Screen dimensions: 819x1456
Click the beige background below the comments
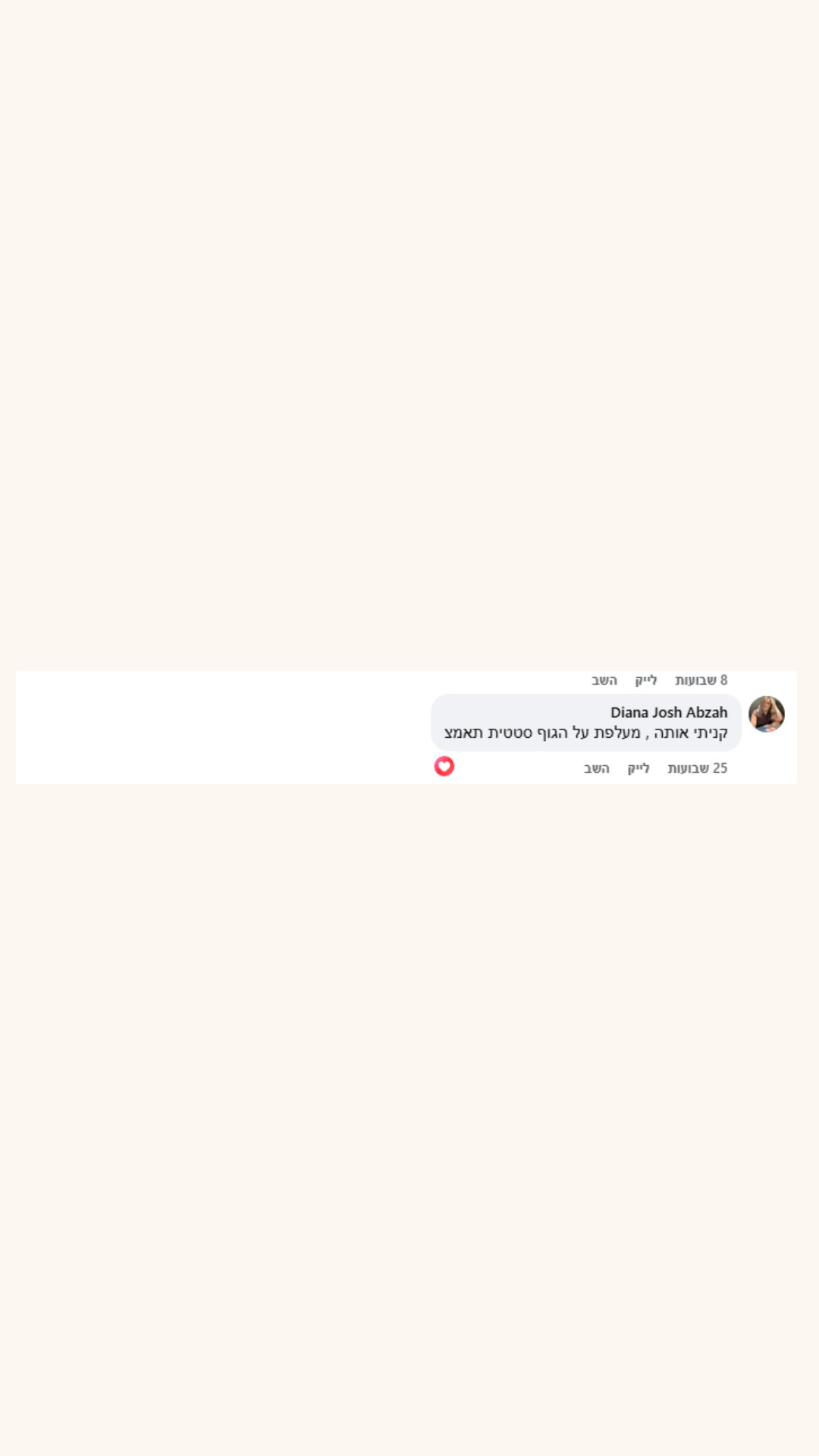pos(409,1119)
